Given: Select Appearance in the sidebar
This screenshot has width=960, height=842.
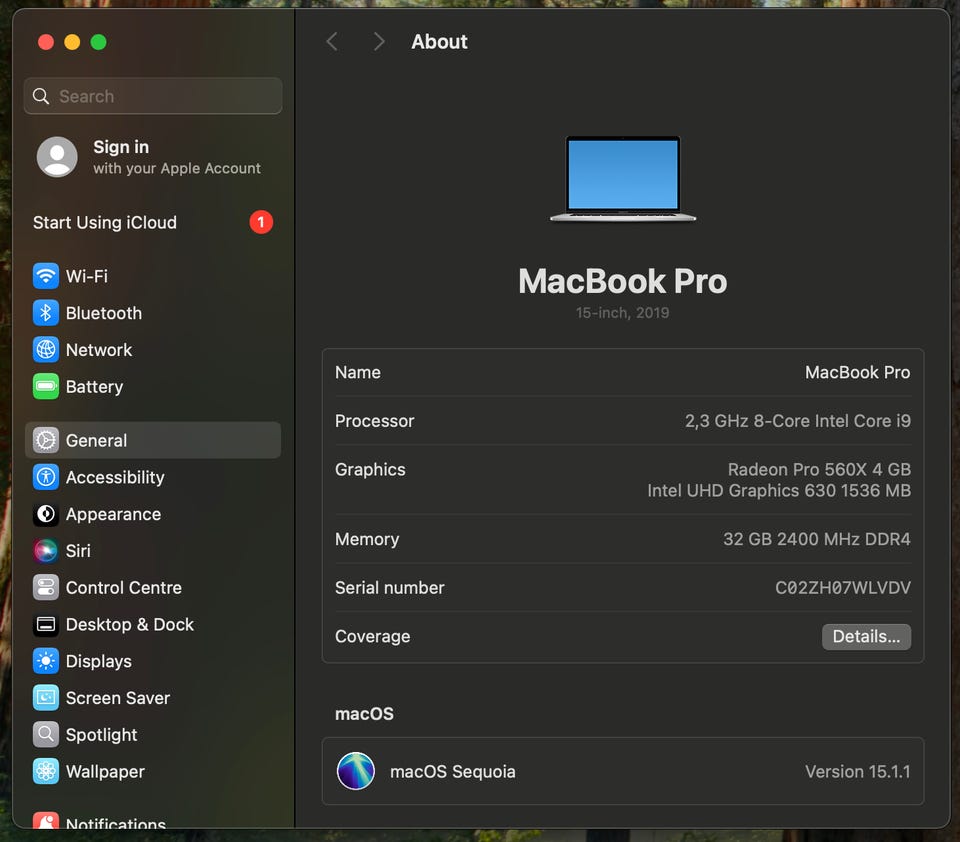Looking at the screenshot, I should 113,514.
